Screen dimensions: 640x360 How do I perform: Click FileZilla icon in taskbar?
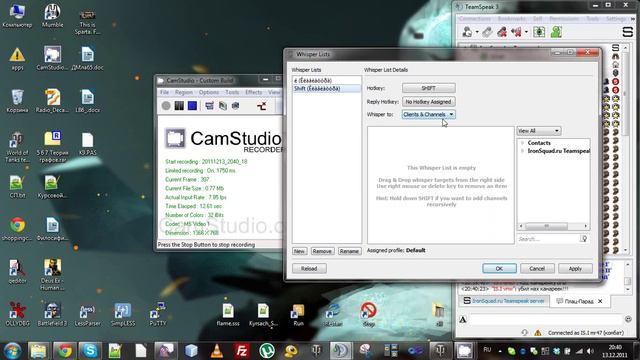point(242,351)
